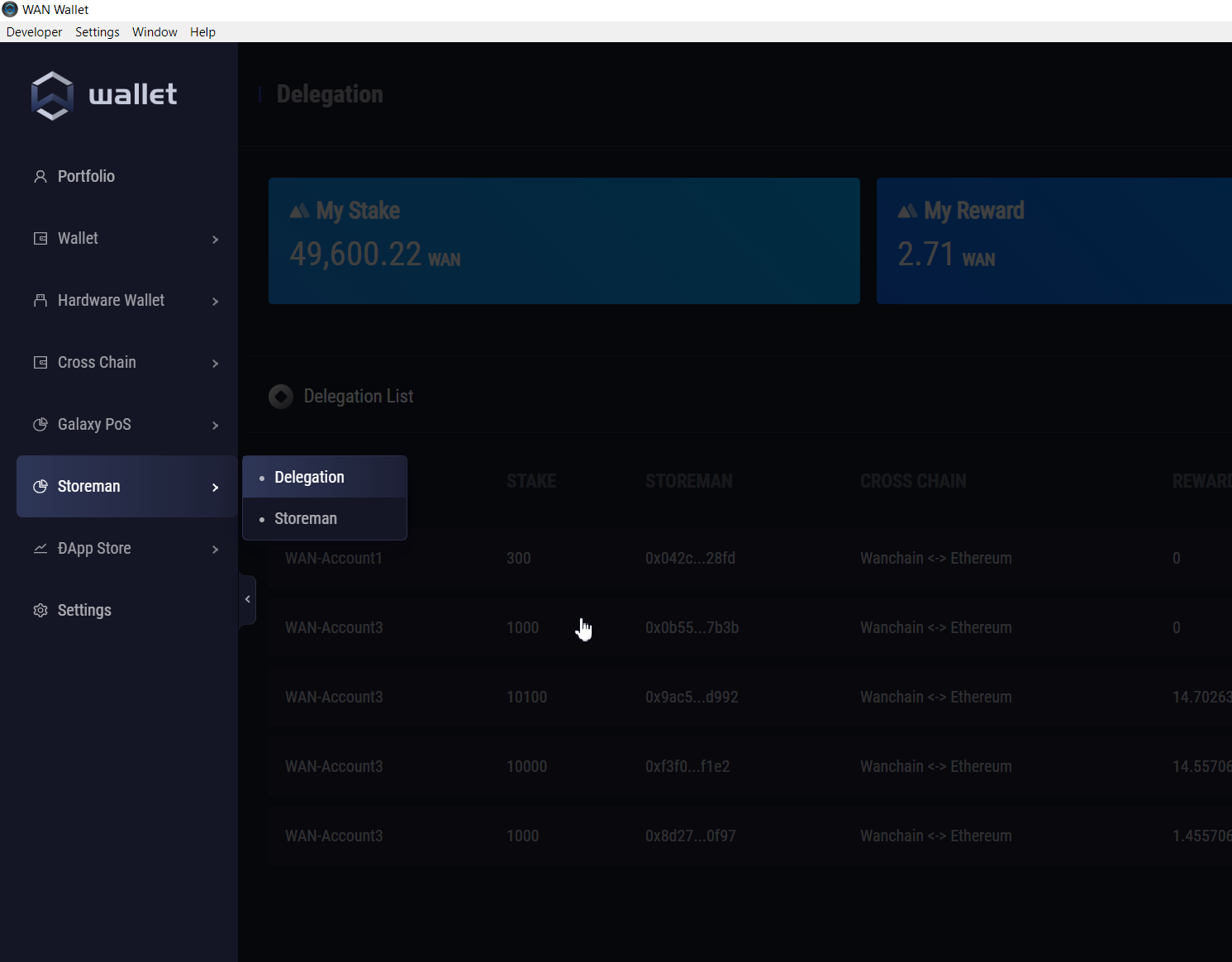Image resolution: width=1232 pixels, height=962 pixels.
Task: Expand the DApp Store submenu chevron
Action: click(x=215, y=549)
